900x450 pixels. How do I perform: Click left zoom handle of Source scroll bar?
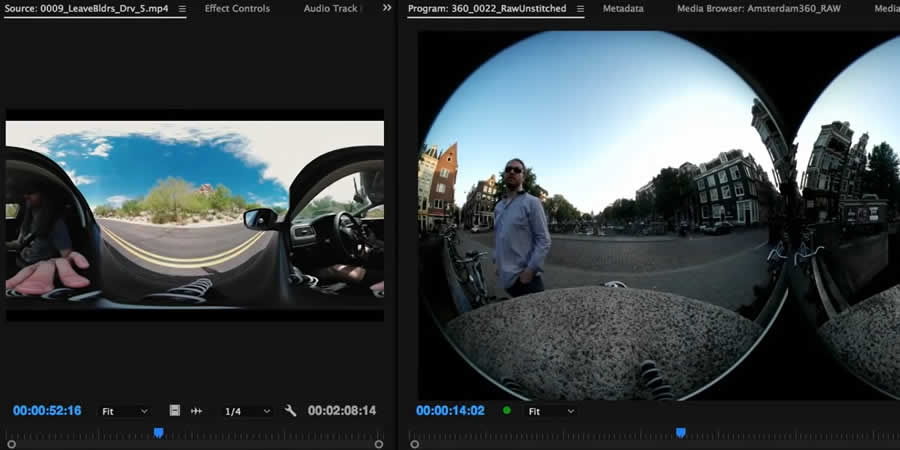pos(11,444)
